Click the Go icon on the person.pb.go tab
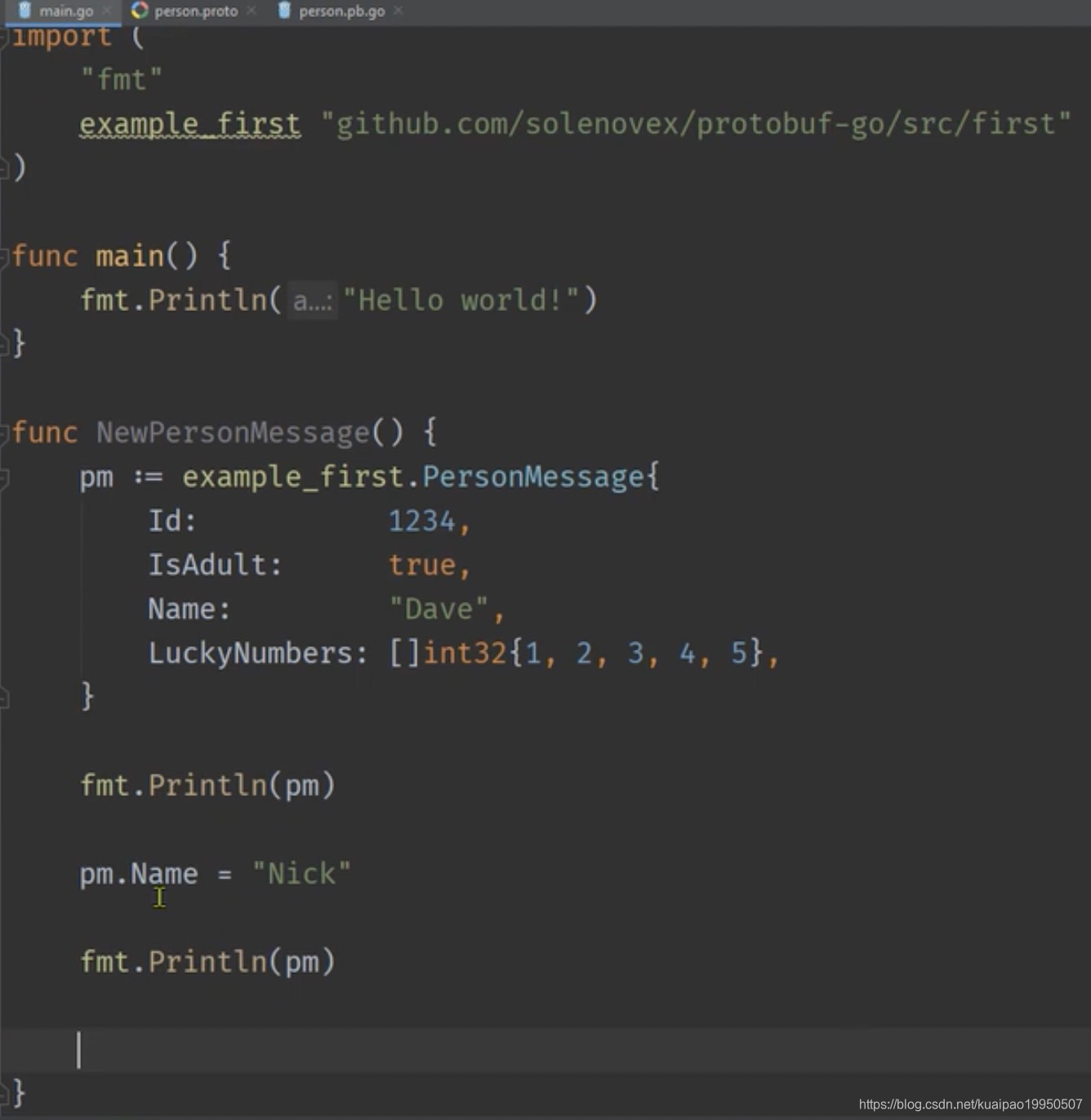The image size is (1091, 1120). coord(283,11)
